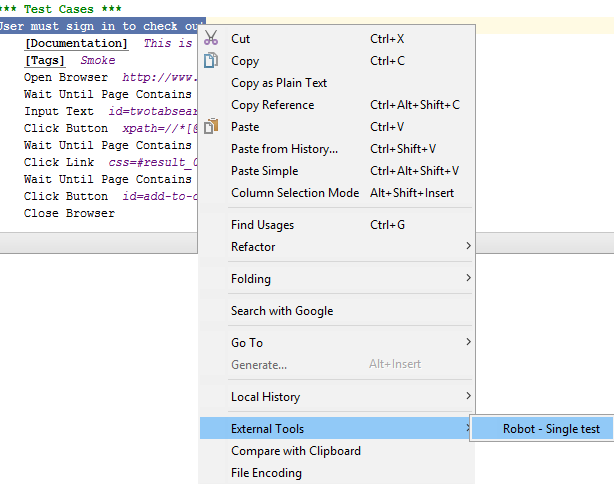
Task: Choose Copy Reference menu entry
Action: 272,105
